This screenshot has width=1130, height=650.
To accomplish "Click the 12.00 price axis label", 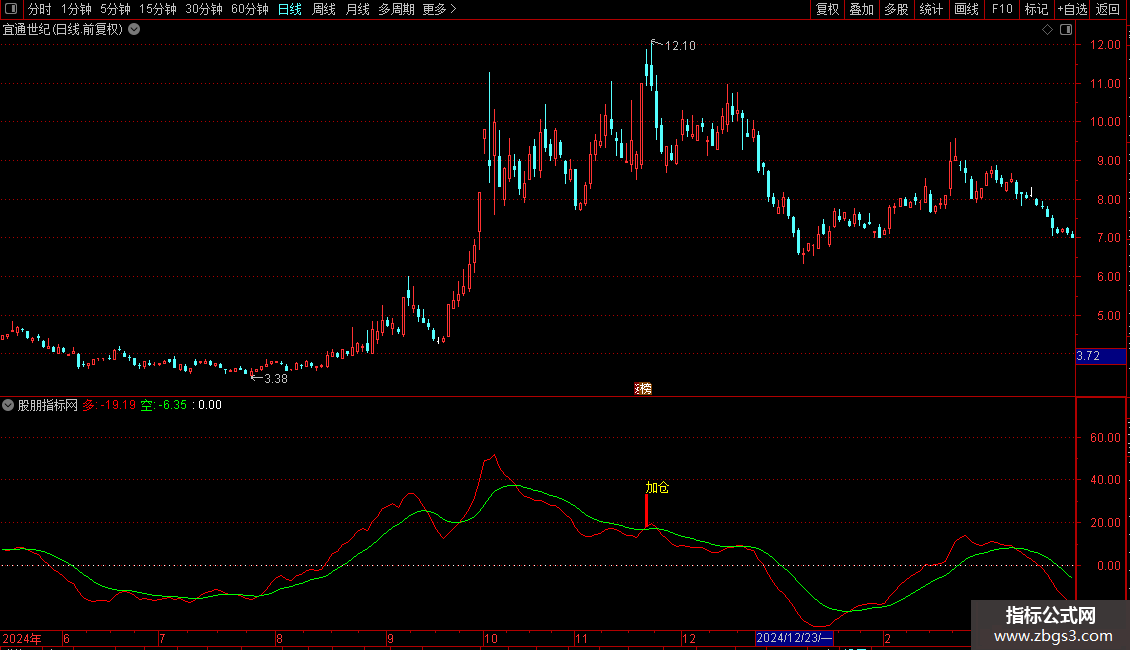I will [1105, 45].
